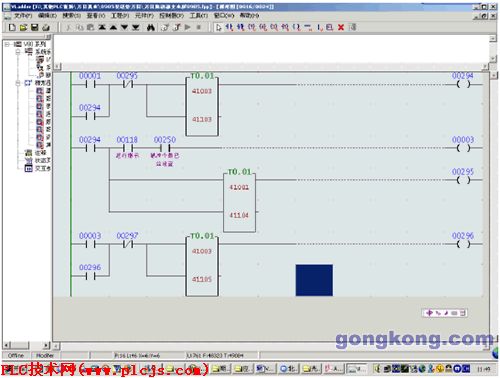Viewport: 500px width, 378px height.
Task: Click the binoculars Find icon
Action: coord(151,27)
